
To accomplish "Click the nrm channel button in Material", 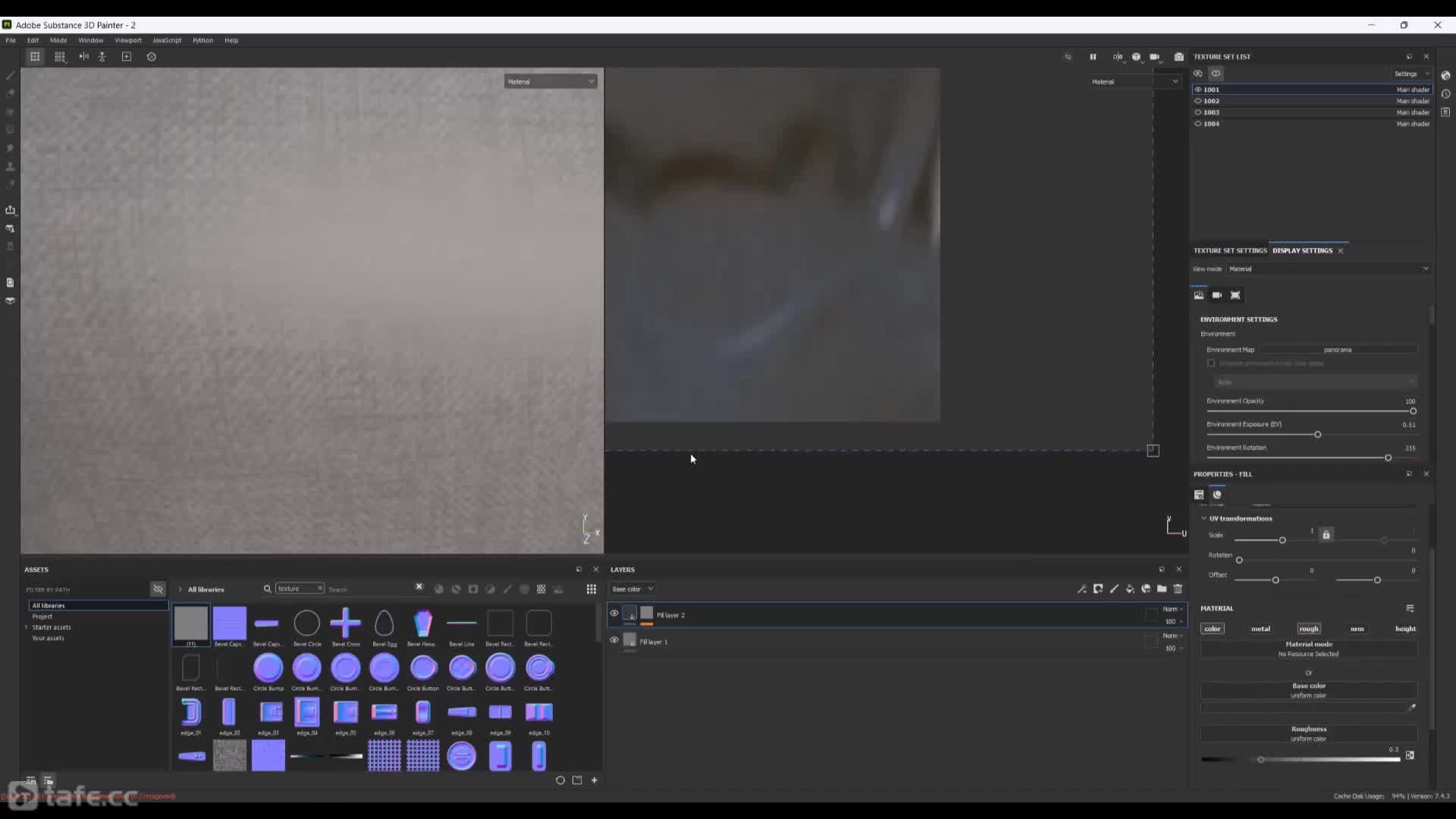I will (x=1357, y=629).
